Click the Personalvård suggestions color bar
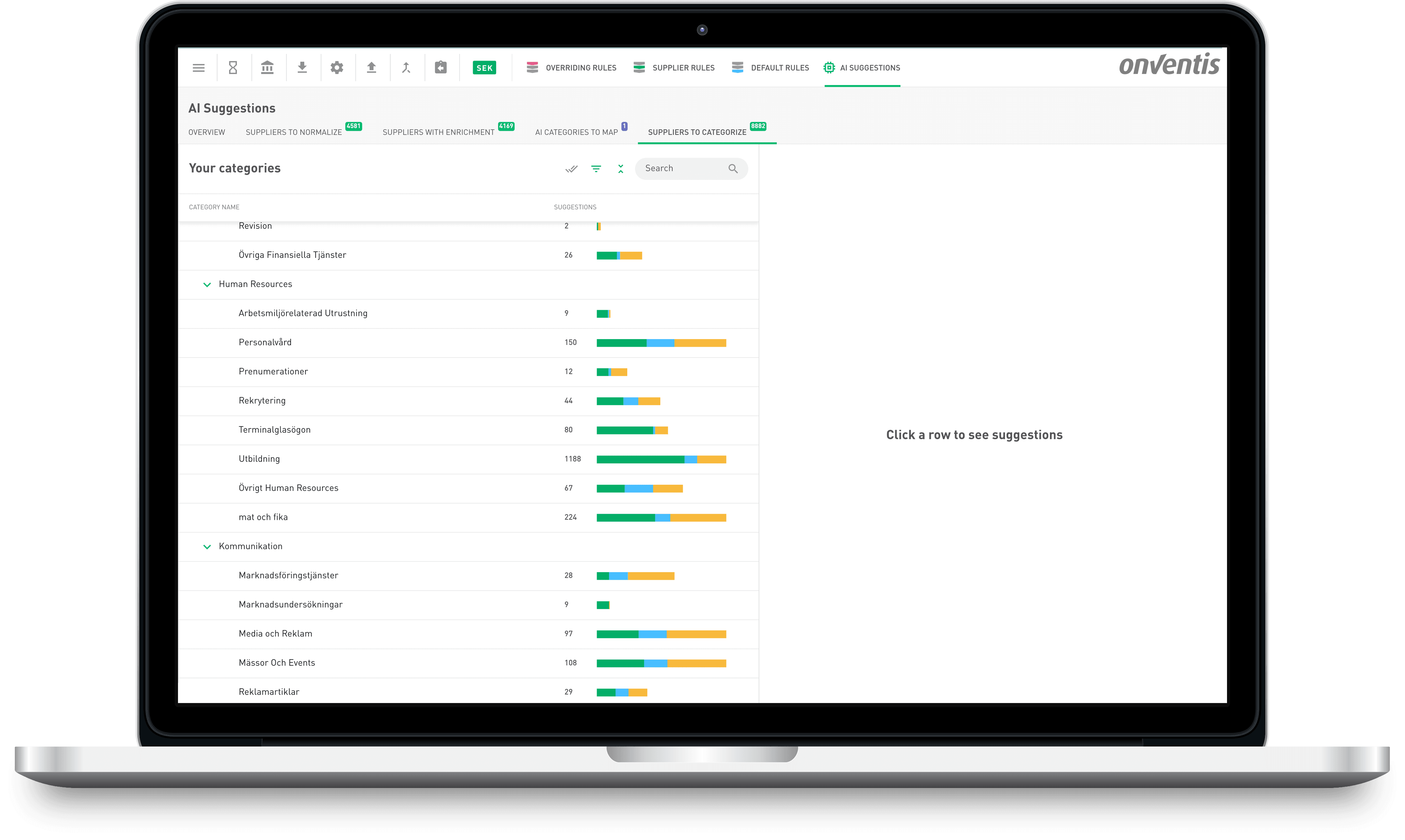This screenshot has width=1405, height=840. pos(661,343)
